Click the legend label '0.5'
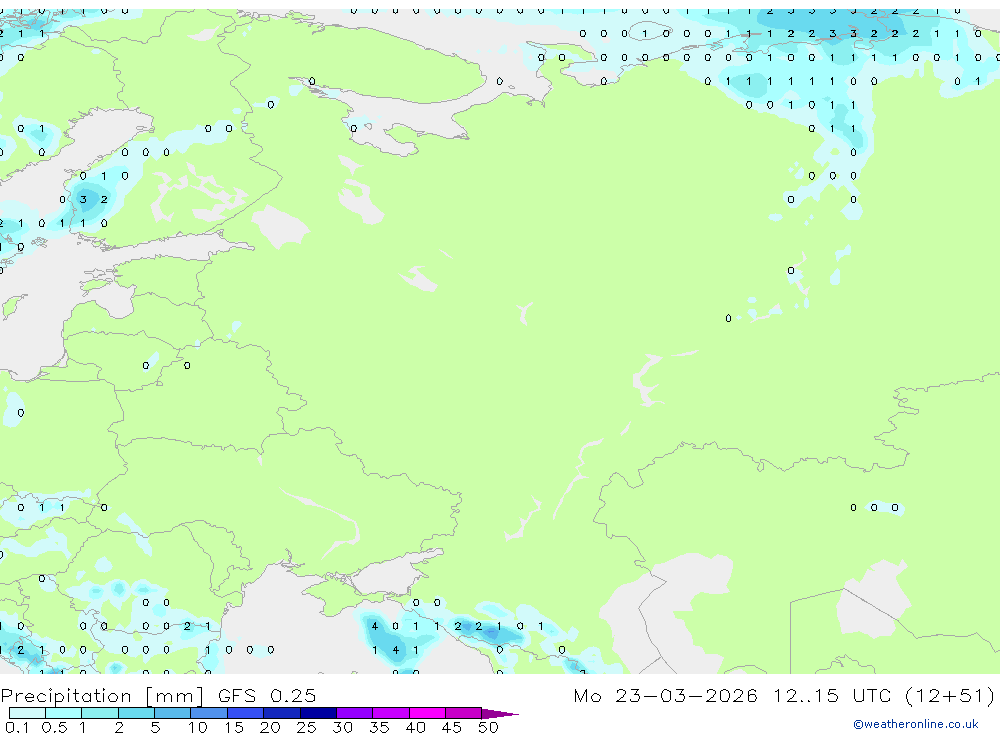 click(x=54, y=727)
